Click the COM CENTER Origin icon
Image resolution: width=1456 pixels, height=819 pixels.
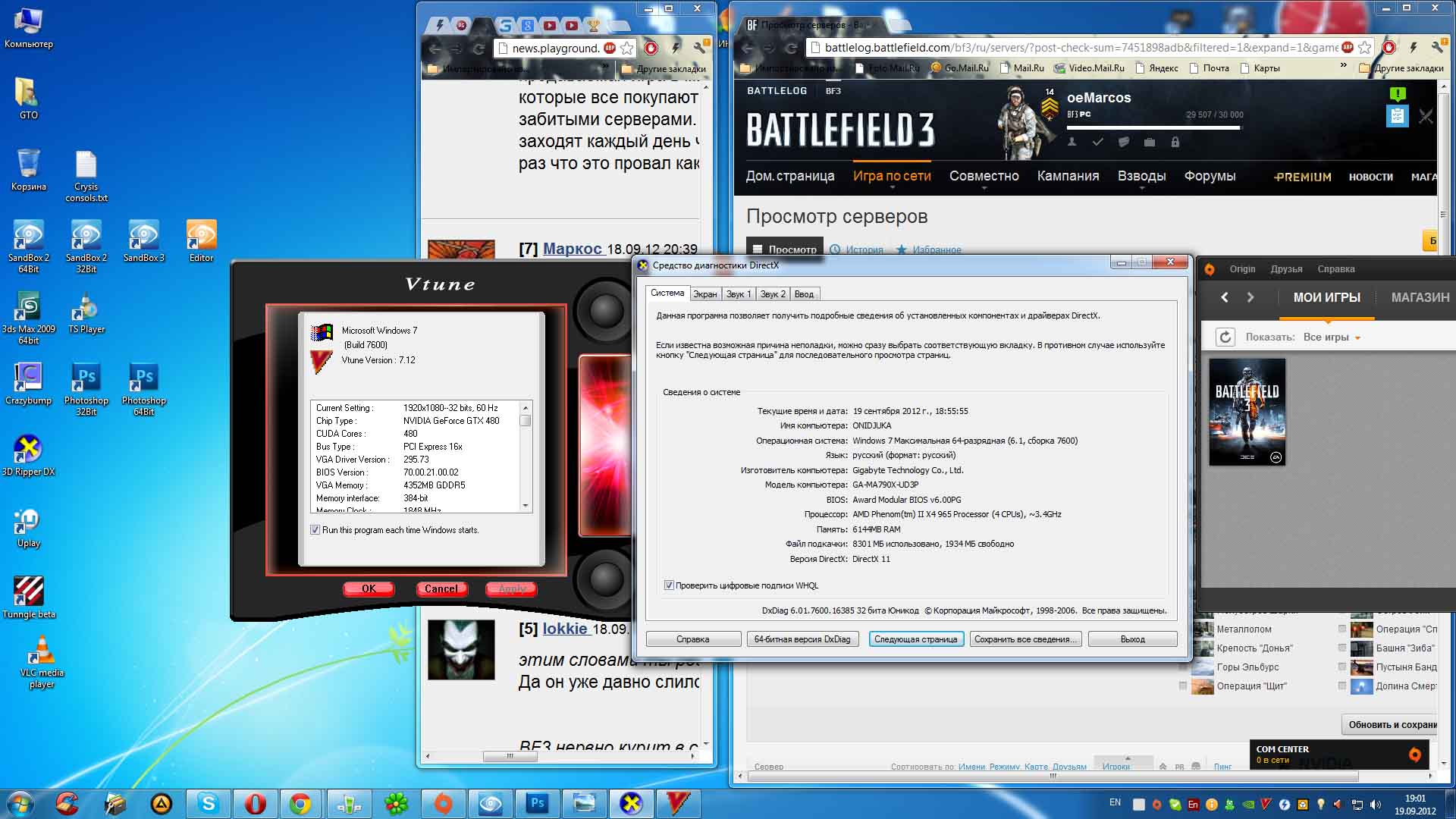point(1414,754)
